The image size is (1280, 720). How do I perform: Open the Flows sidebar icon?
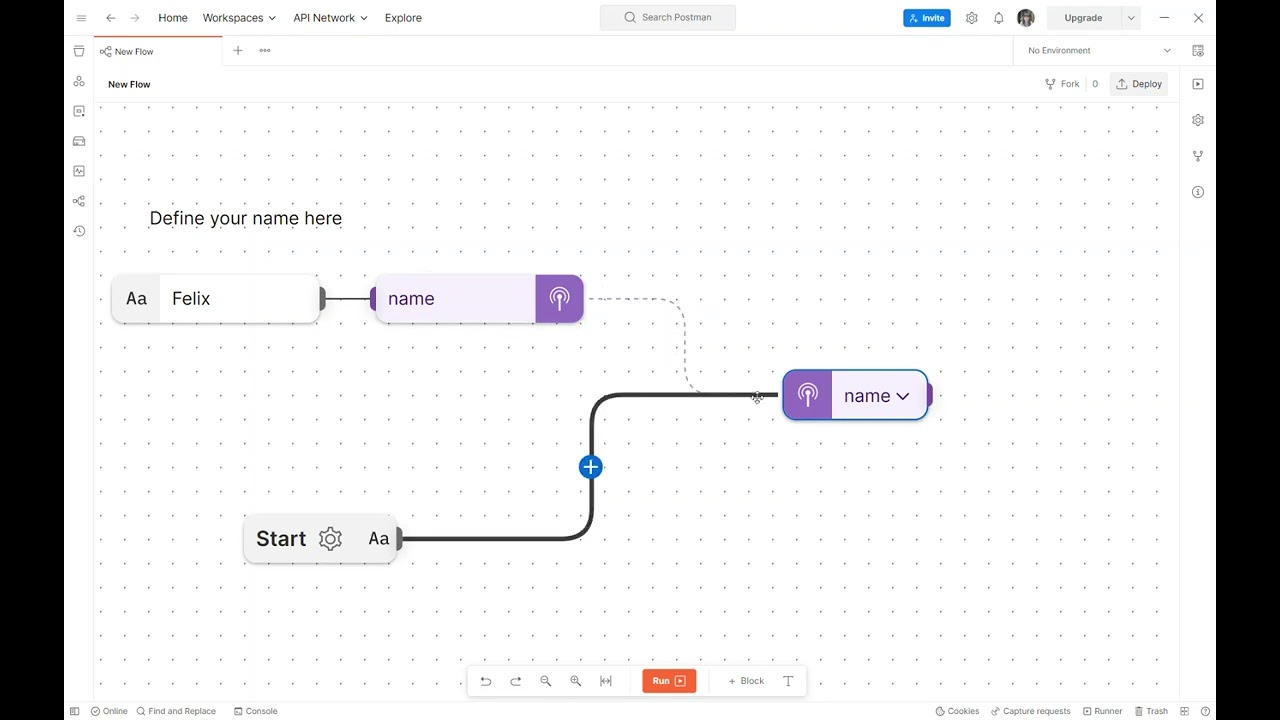tap(79, 201)
